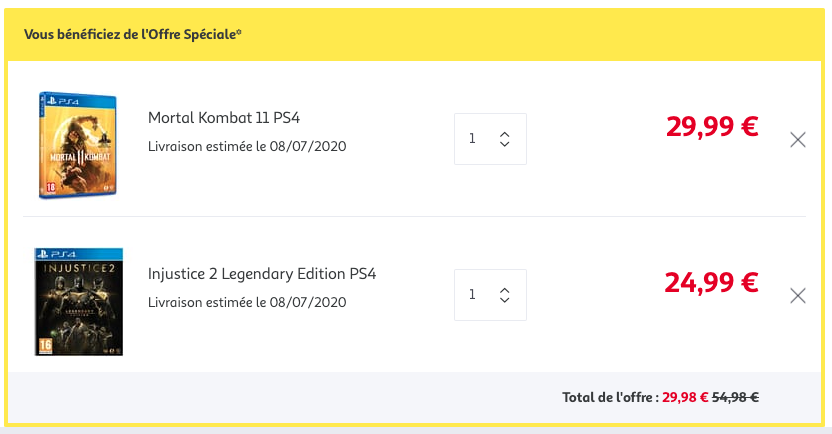Screen dimensions: 832x434
Task: Open the Mortal Kombat 11 cover thumbnail
Action: (x=77, y=145)
